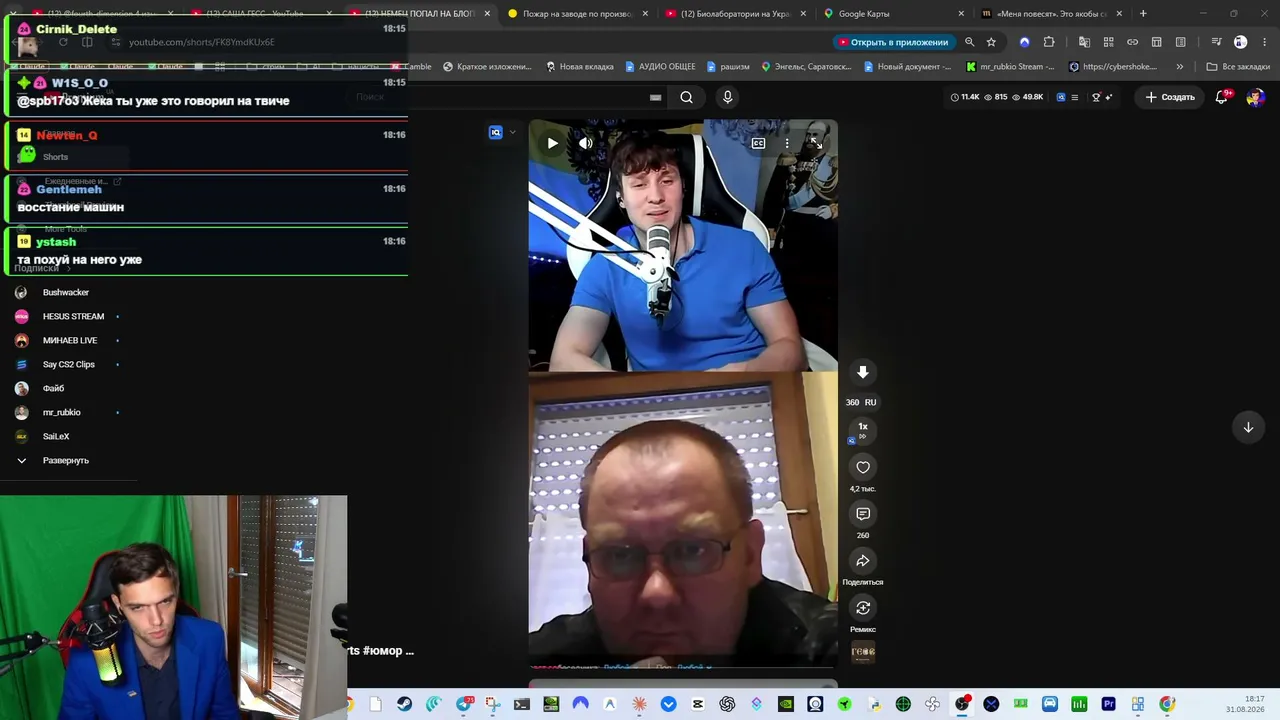
Task: Open the YouTube account avatar menu
Action: (x=1256, y=97)
